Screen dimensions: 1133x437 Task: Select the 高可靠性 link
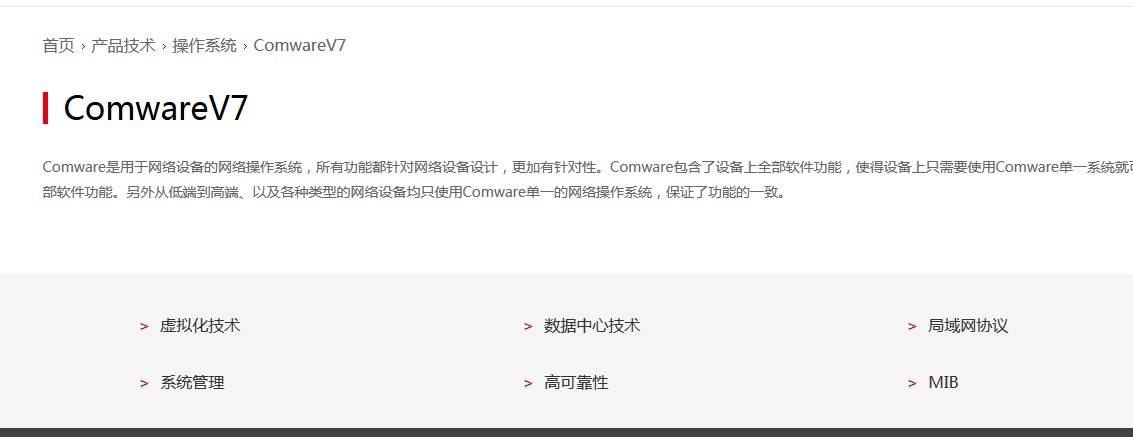[576, 383]
